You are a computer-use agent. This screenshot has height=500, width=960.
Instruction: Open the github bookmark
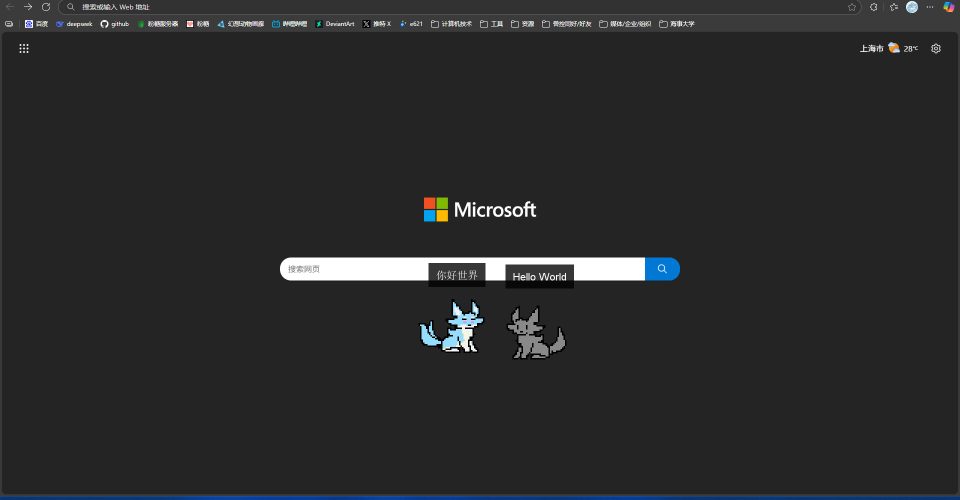point(114,23)
